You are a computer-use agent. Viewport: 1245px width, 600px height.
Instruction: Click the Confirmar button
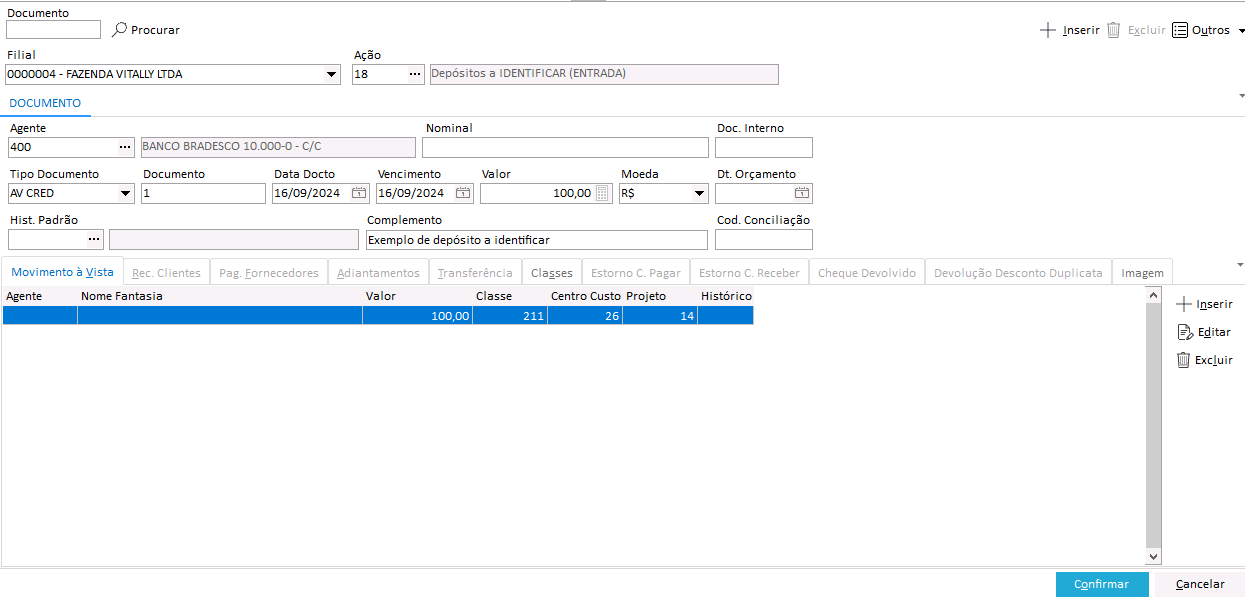point(1102,584)
